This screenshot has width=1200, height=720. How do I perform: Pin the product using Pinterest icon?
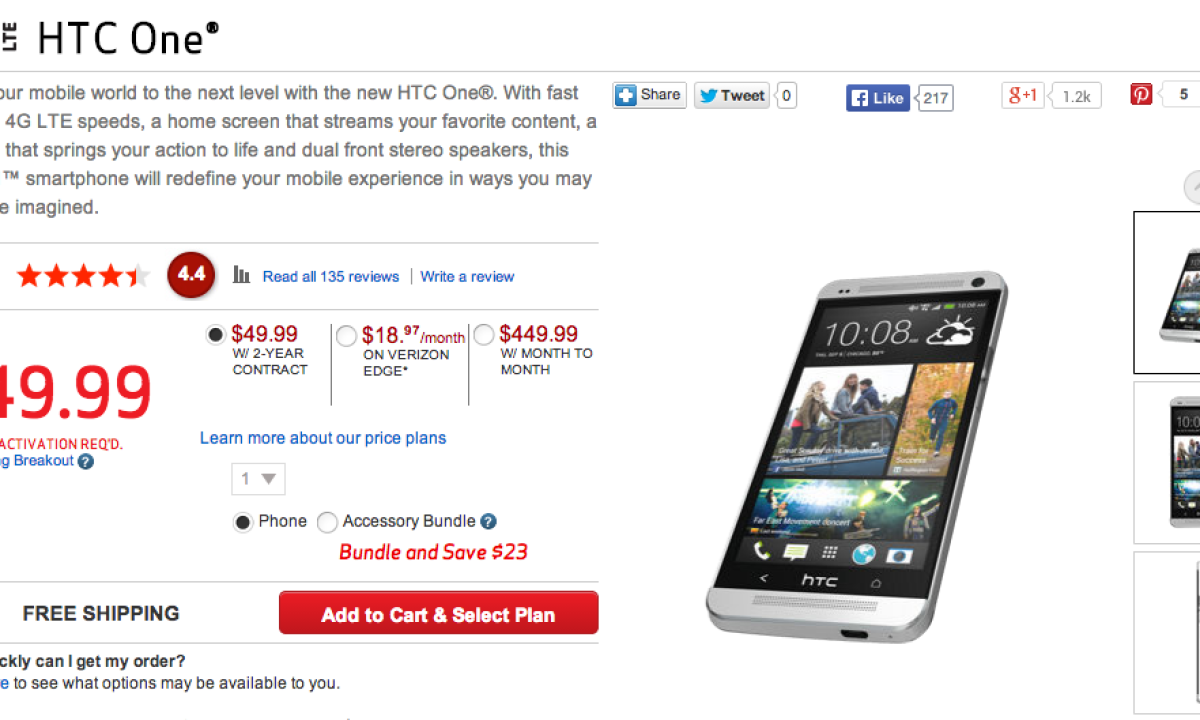point(1141,94)
